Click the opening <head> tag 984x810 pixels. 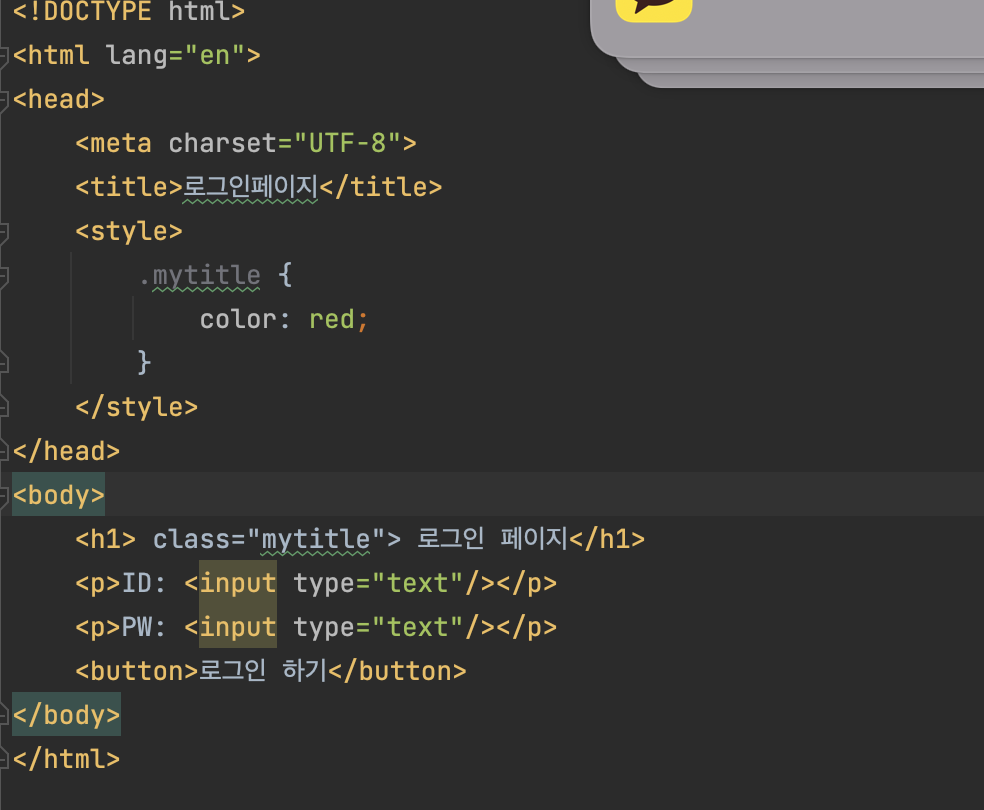click(x=58, y=99)
